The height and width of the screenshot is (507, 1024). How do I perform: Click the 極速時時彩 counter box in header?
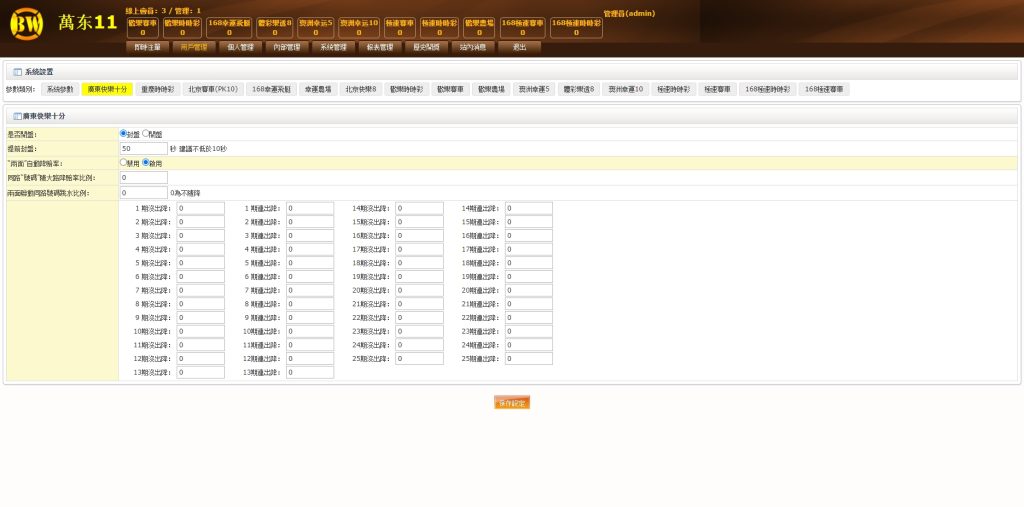tap(440, 27)
